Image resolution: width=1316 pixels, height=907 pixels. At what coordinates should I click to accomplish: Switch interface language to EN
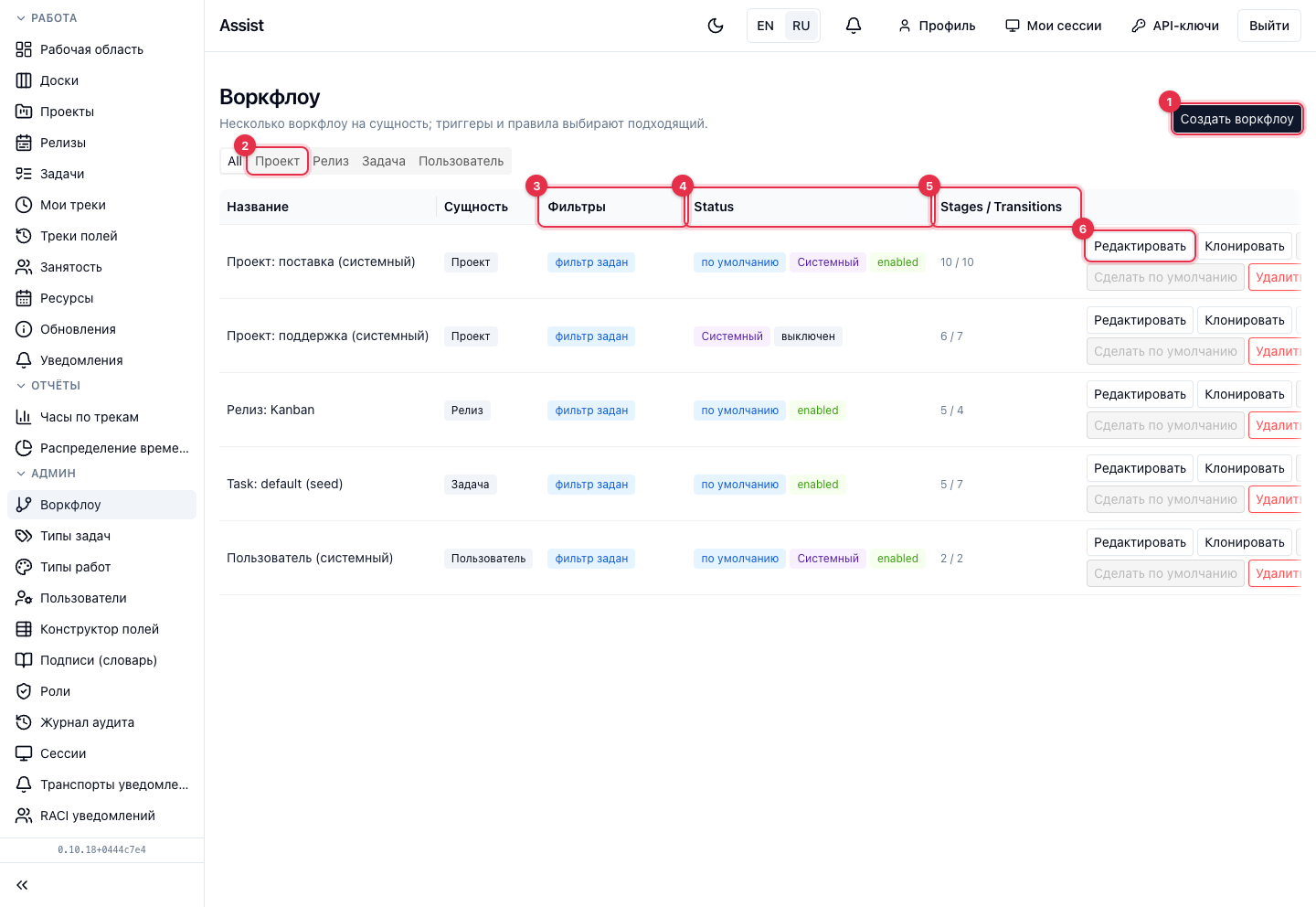coord(766,26)
